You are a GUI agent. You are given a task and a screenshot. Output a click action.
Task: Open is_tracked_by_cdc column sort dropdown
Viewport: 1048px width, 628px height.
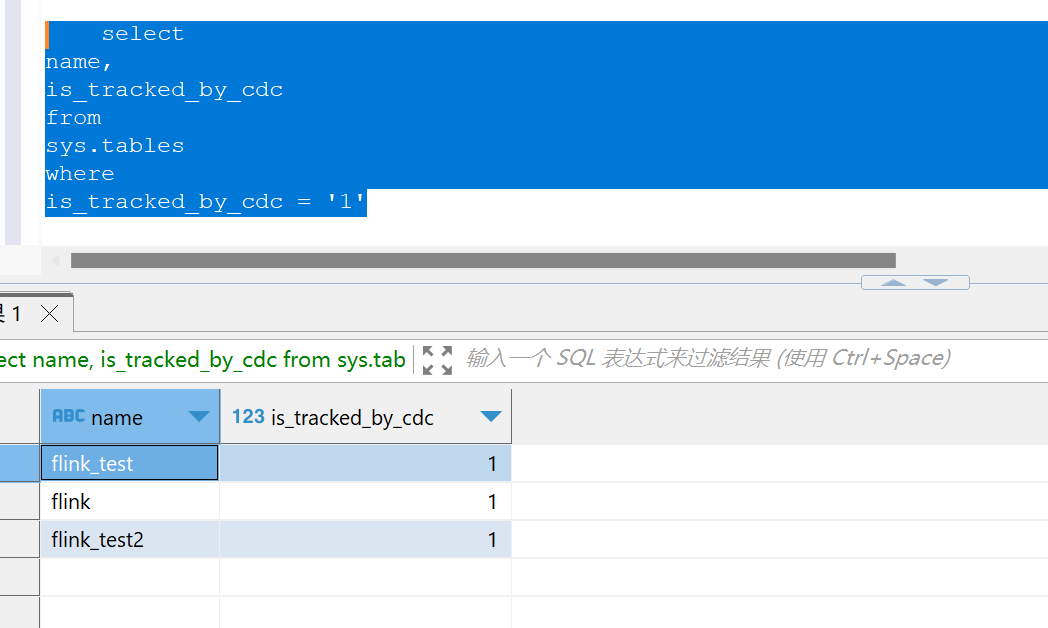(491, 417)
